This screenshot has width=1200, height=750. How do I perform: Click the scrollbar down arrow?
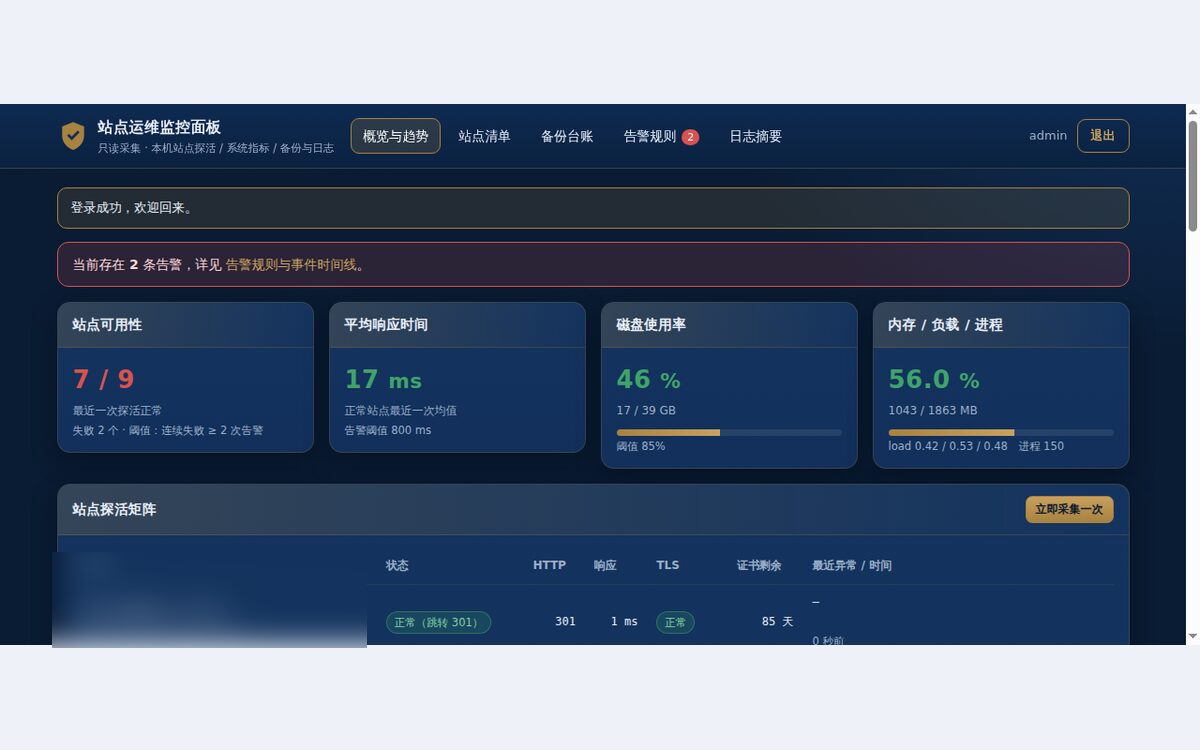1192,636
